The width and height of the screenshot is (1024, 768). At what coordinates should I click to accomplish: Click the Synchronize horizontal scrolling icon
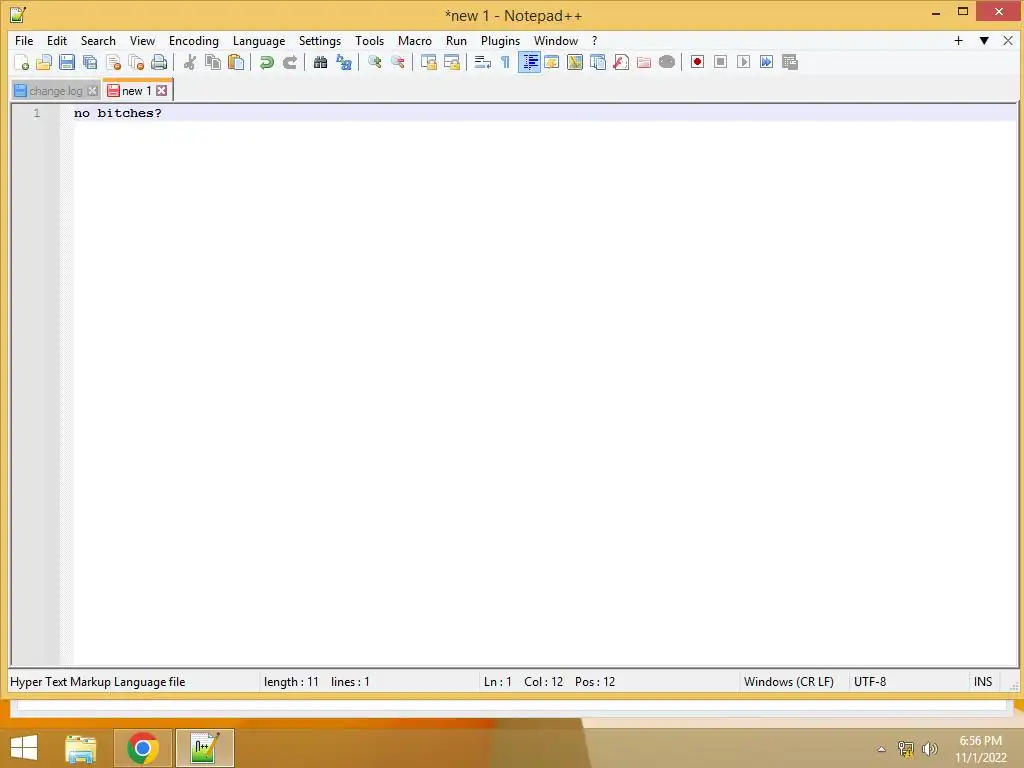452,62
